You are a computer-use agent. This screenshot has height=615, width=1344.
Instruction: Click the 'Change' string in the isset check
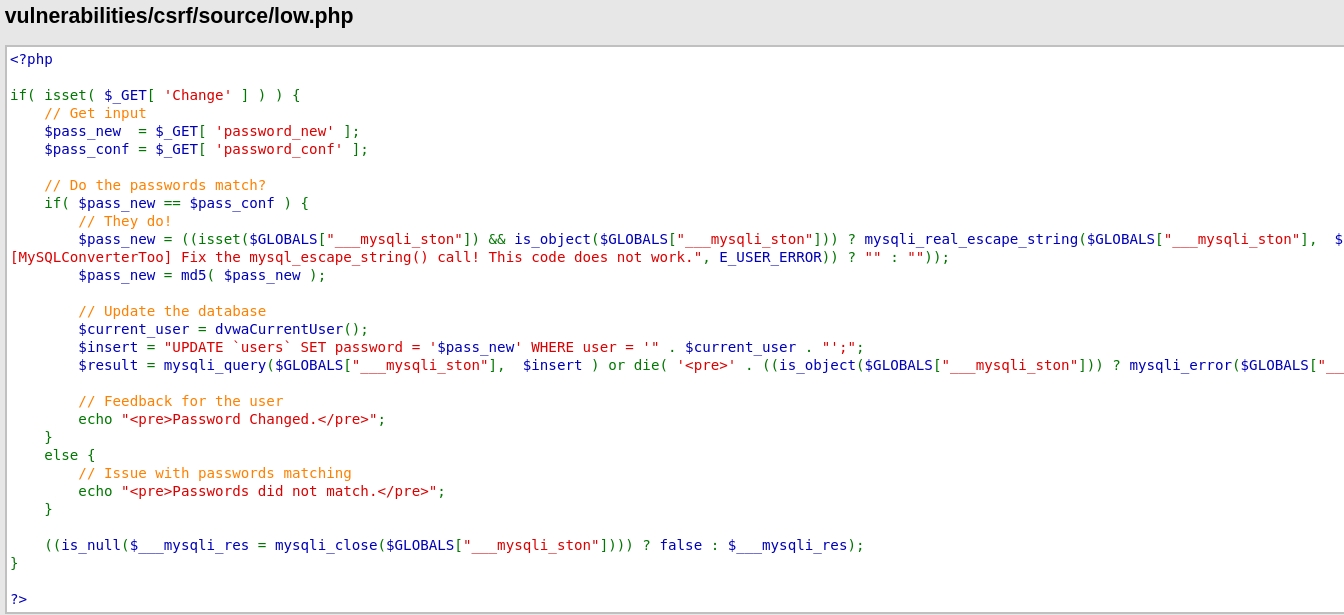pos(197,95)
